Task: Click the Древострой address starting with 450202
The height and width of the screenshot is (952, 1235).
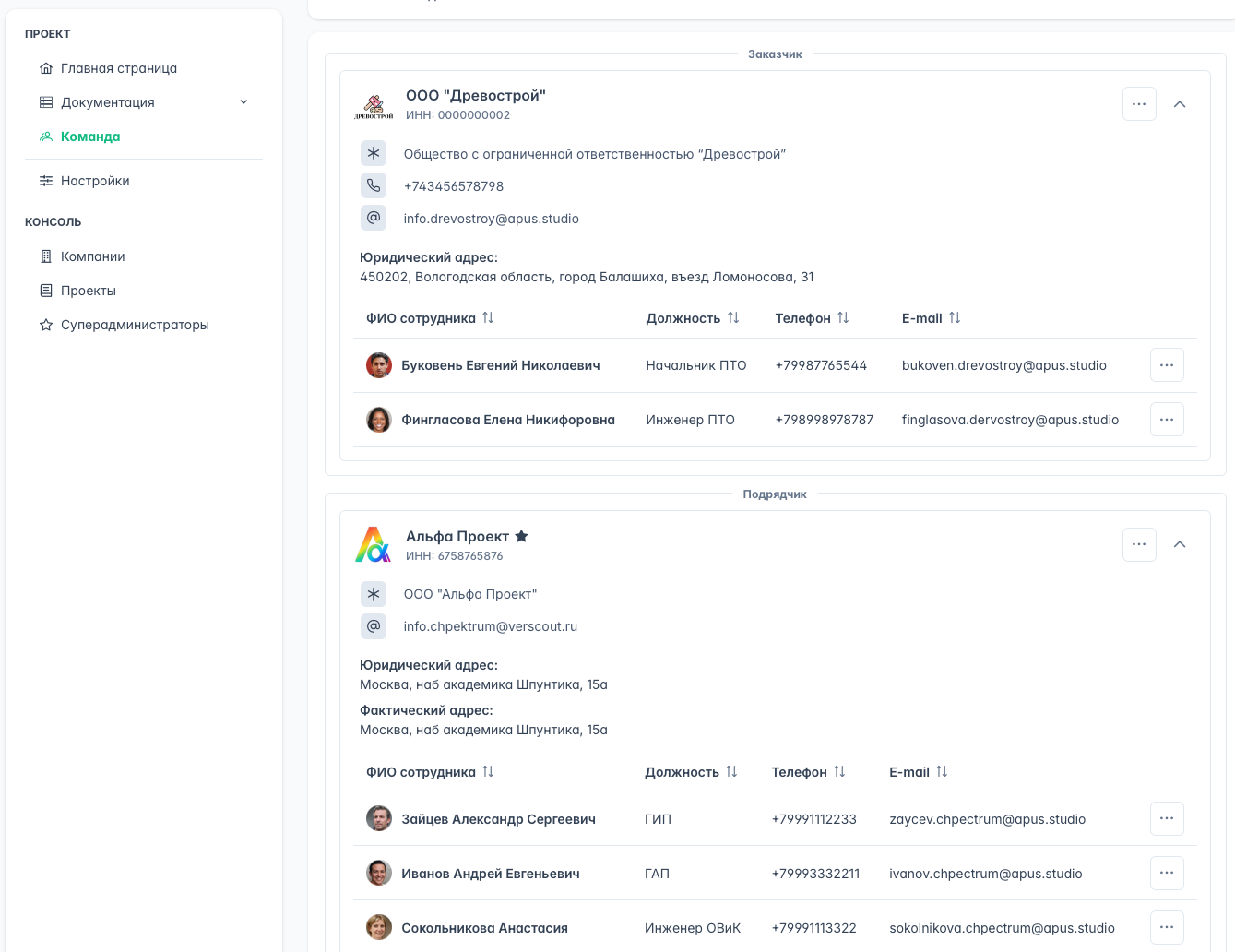Action: 587,277
